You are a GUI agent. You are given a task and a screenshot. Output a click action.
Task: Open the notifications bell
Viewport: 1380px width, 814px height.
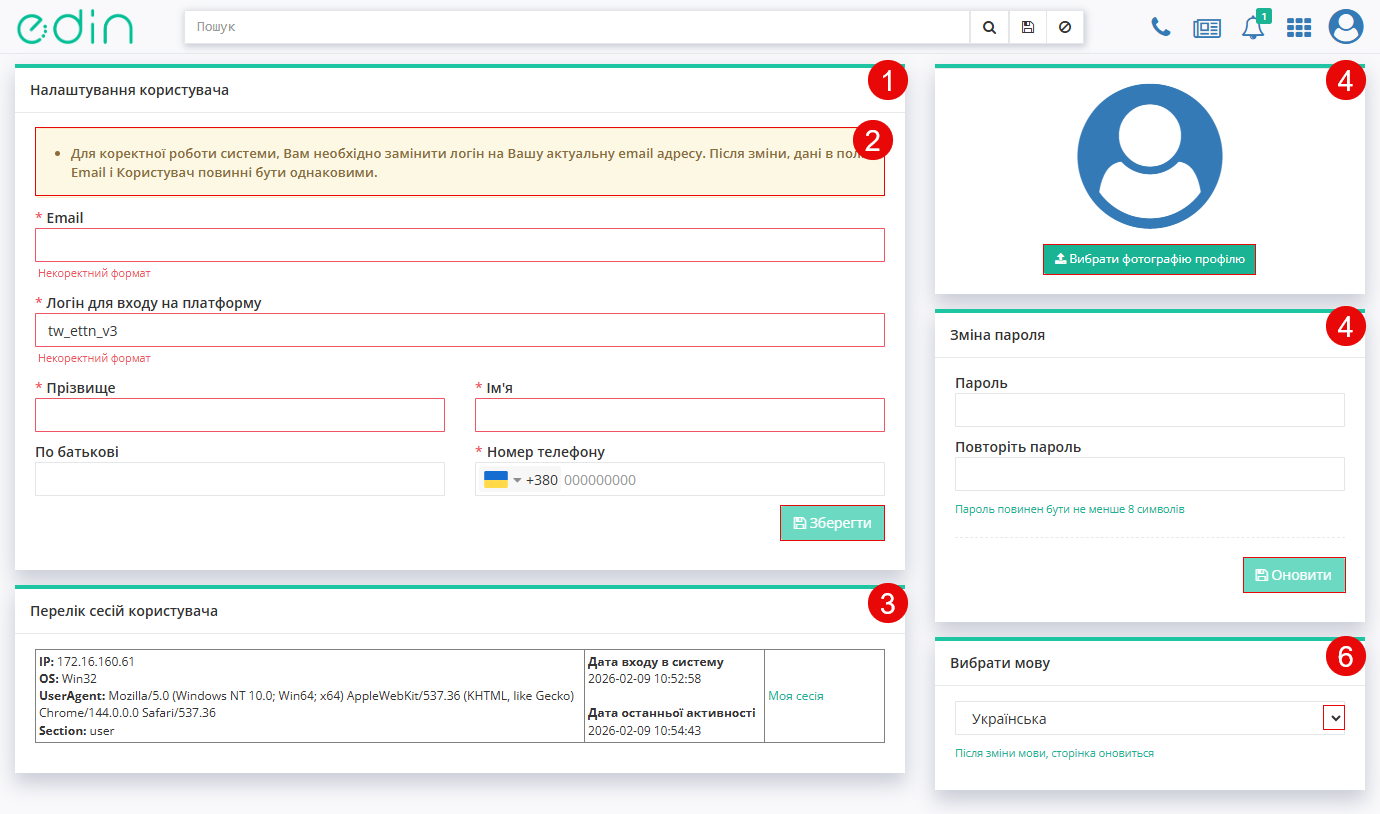pyautogui.click(x=1252, y=28)
